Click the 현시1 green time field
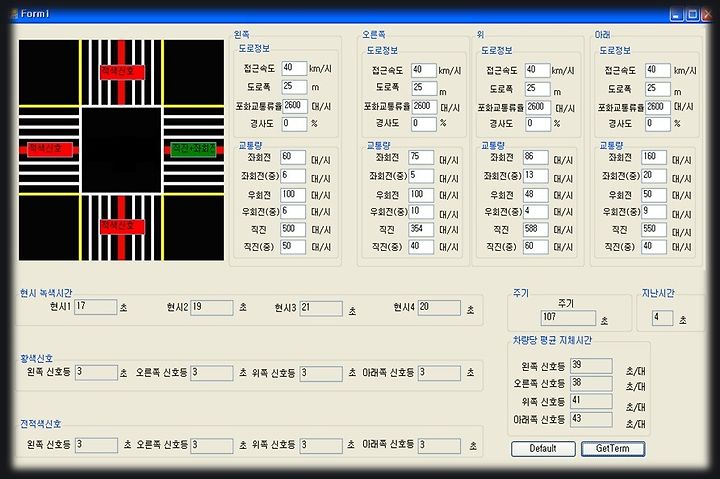The width and height of the screenshot is (720, 479). 96,307
